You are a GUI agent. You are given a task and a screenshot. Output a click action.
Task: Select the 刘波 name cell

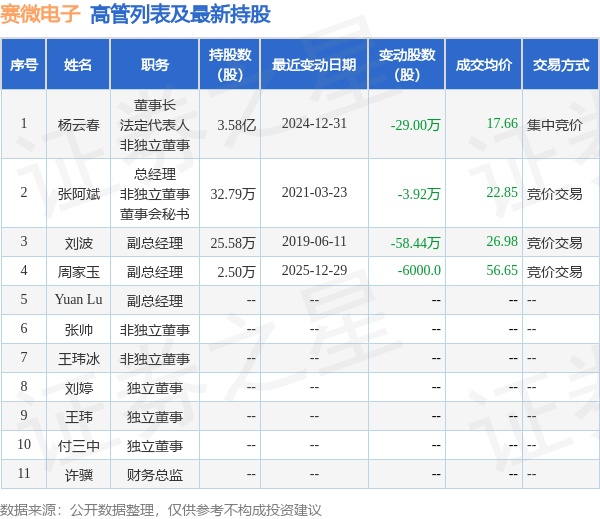pos(78,243)
